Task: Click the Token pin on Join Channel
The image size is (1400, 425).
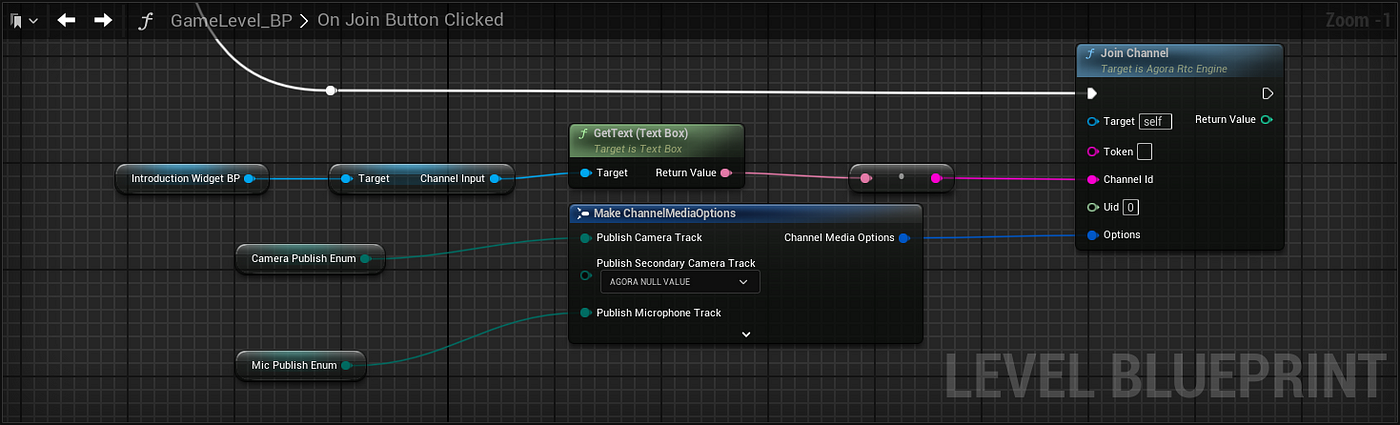Action: coord(1092,152)
